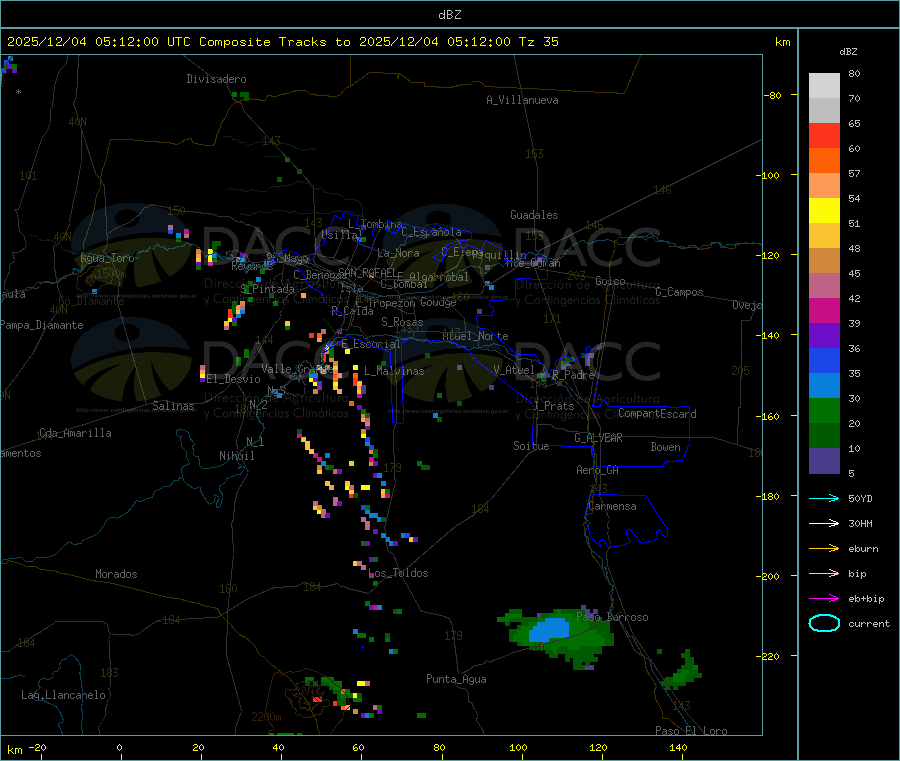Click the 'A_Villanueva' map label

point(522,100)
